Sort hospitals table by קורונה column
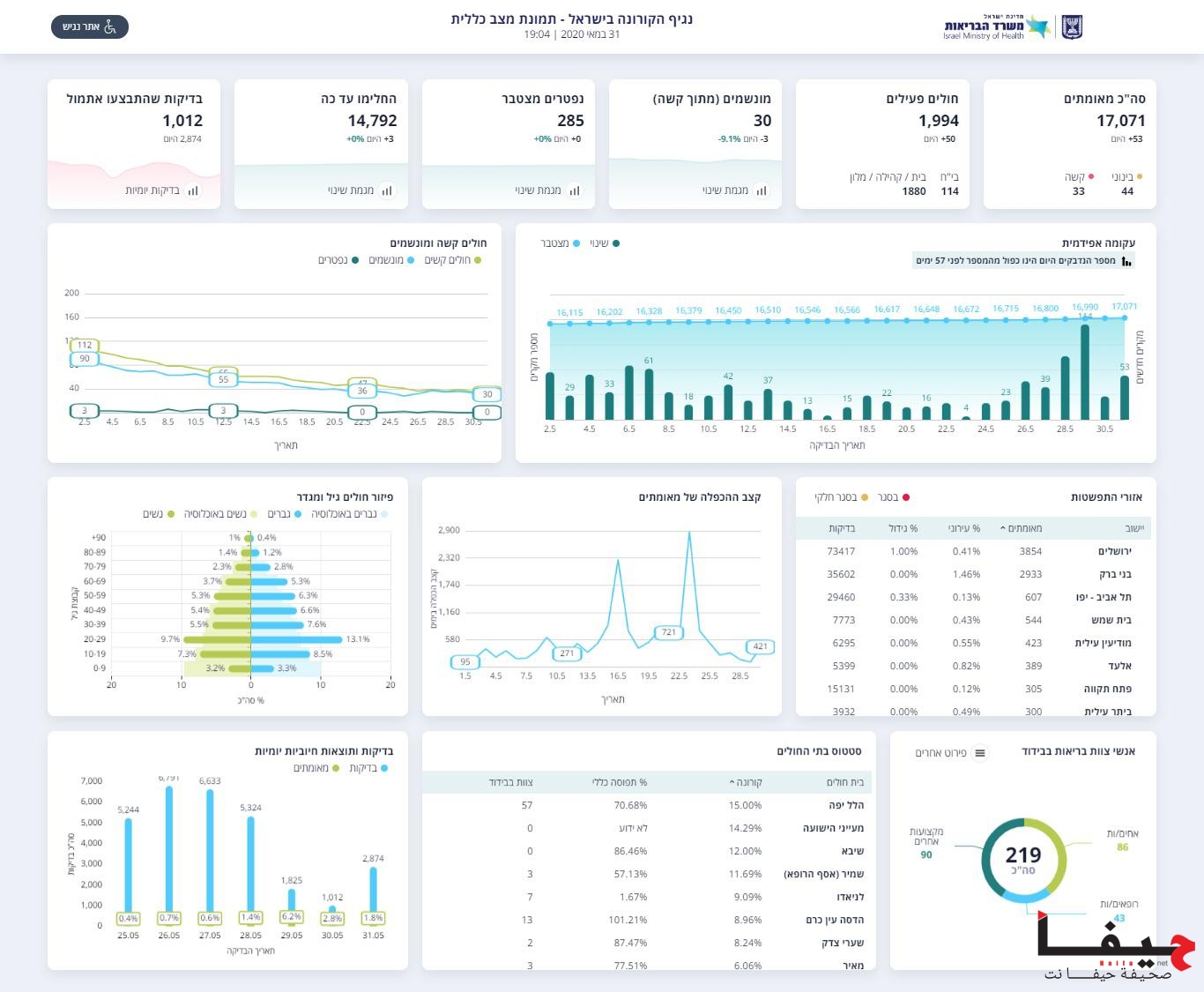The image size is (1204, 992). pyautogui.click(x=746, y=782)
